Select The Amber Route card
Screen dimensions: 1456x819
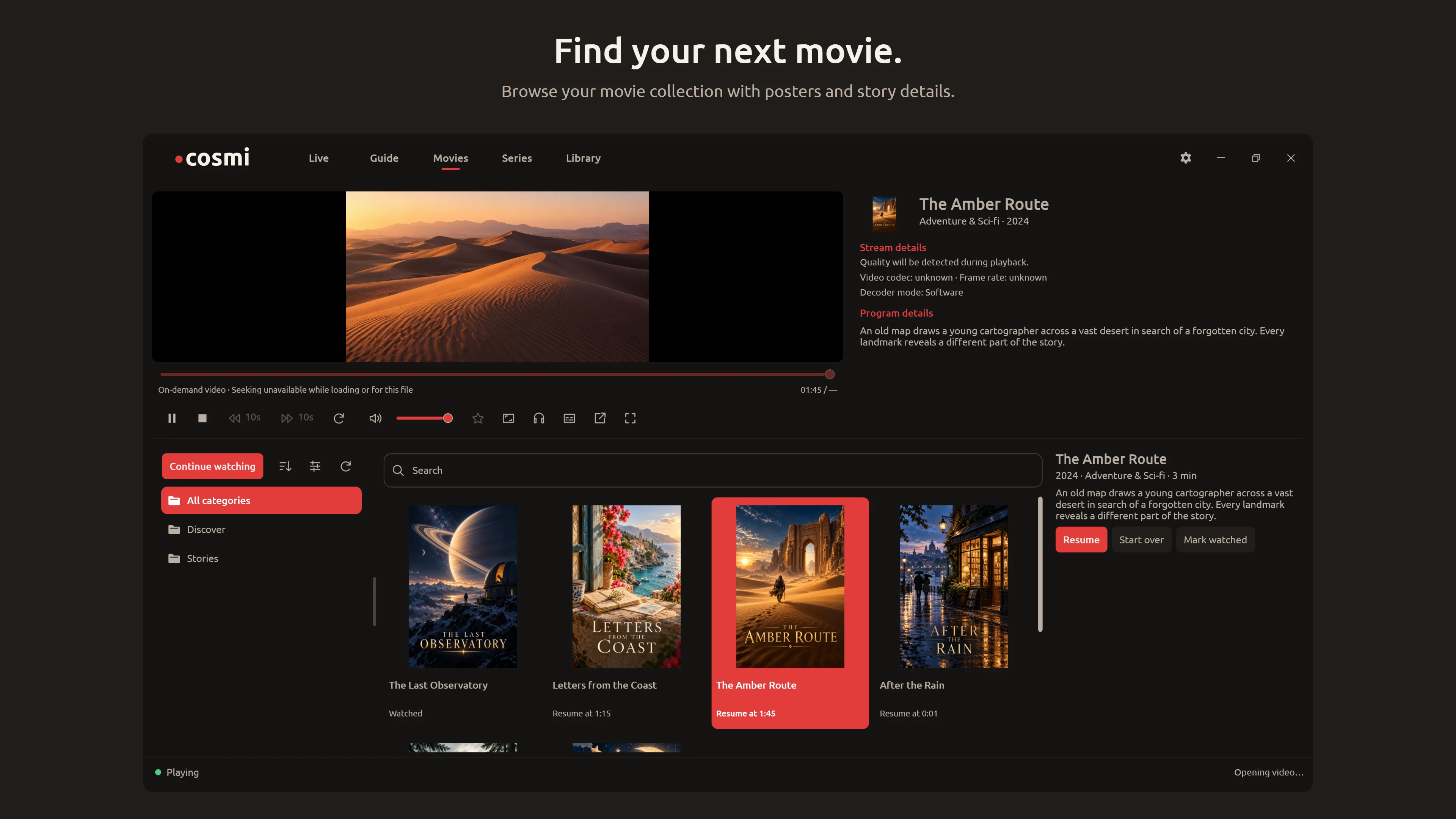click(790, 613)
